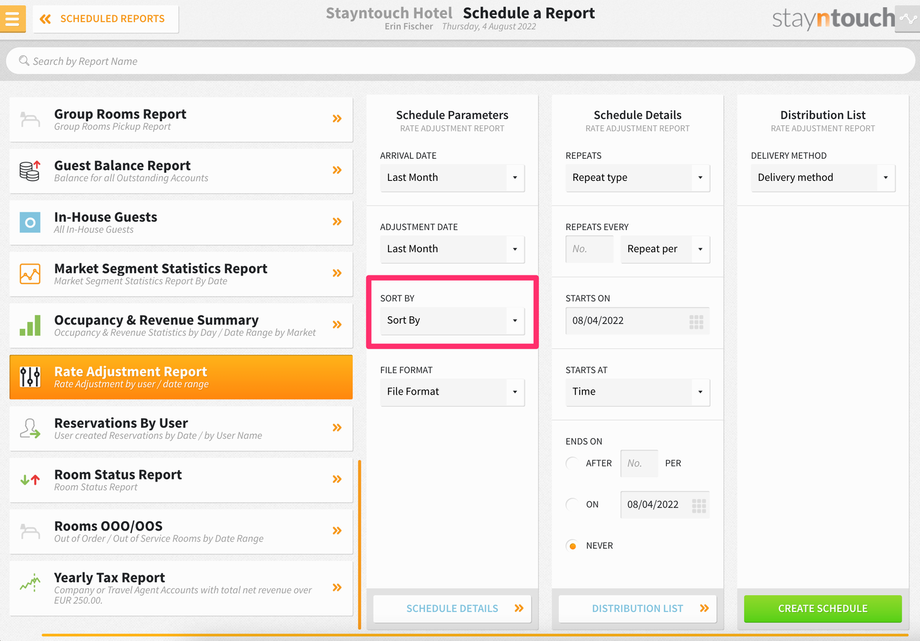The height and width of the screenshot is (641, 920).
Task: Click the Stayntouch Hotel title text
Action: pyautogui.click(x=389, y=13)
